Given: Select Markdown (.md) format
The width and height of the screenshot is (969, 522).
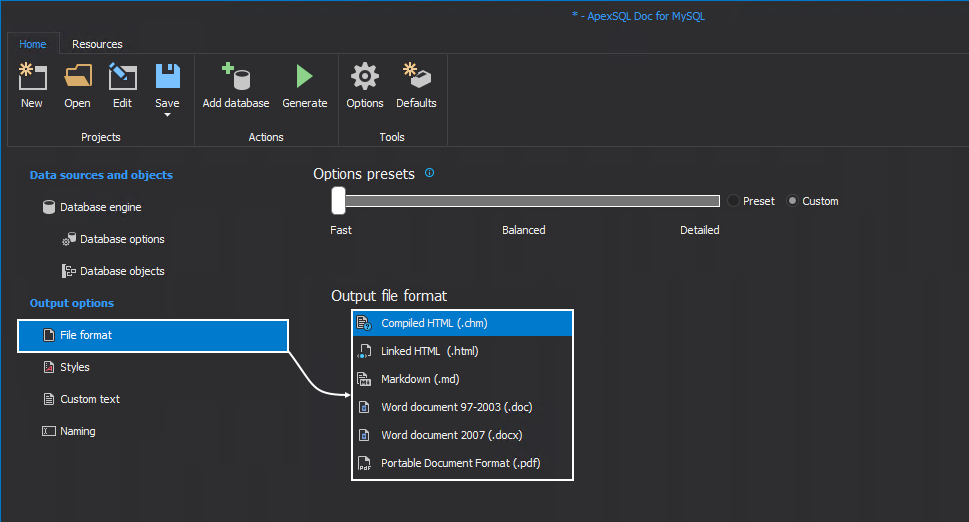Looking at the screenshot, I should [462, 379].
